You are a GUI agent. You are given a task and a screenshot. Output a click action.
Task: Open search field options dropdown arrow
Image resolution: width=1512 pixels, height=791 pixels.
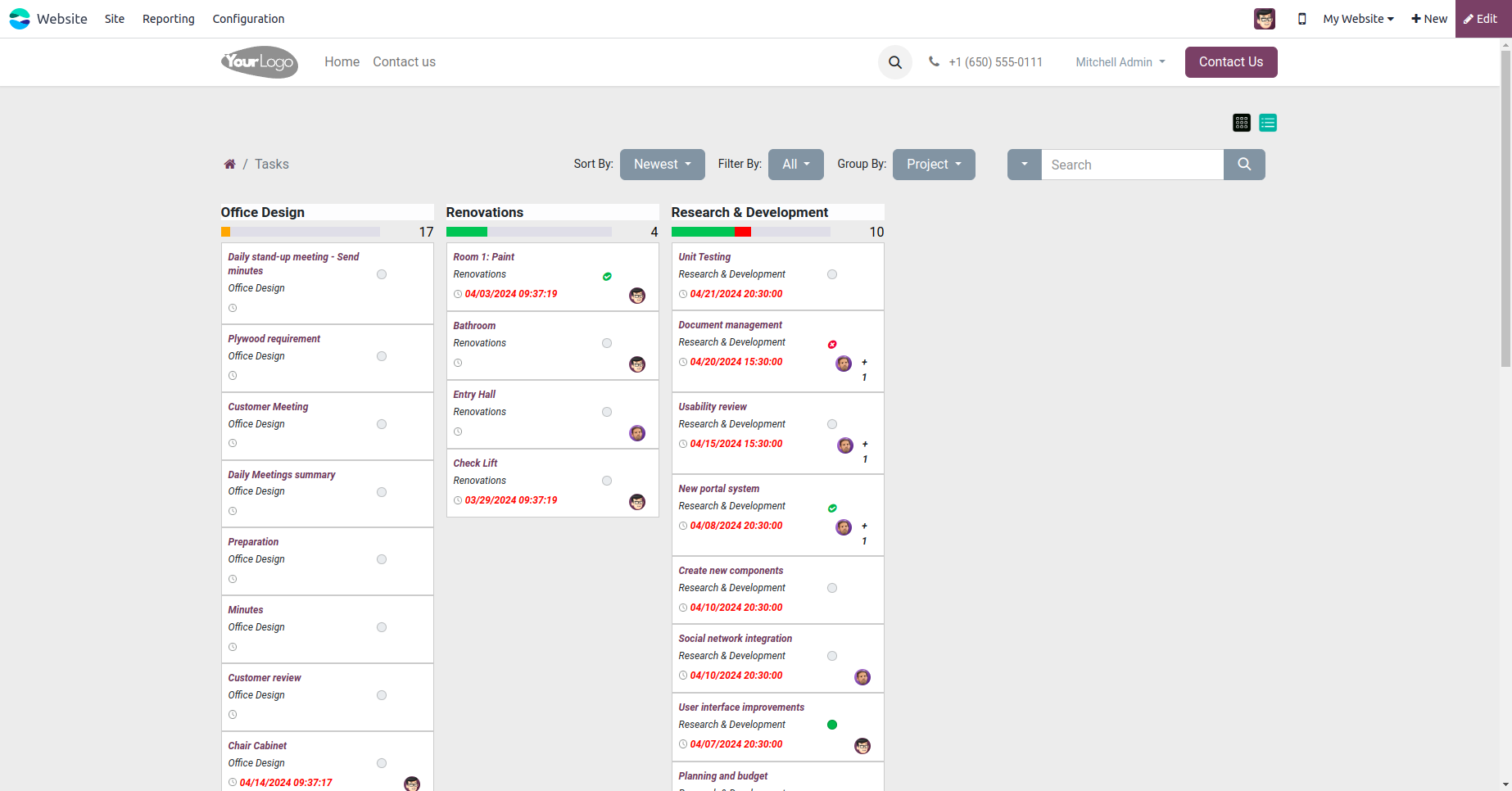(x=1025, y=165)
